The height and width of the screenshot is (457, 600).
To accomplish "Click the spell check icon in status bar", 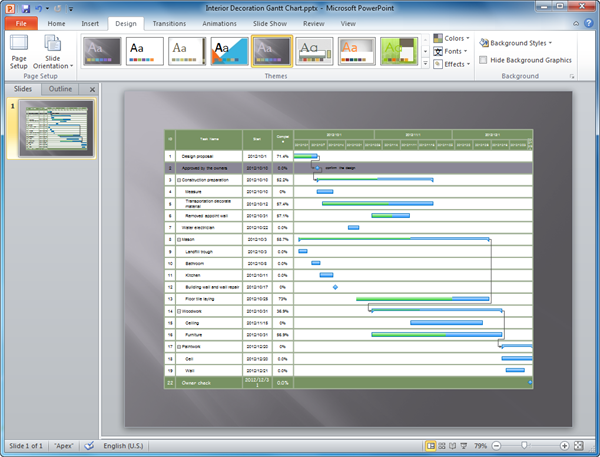I will pos(88,445).
